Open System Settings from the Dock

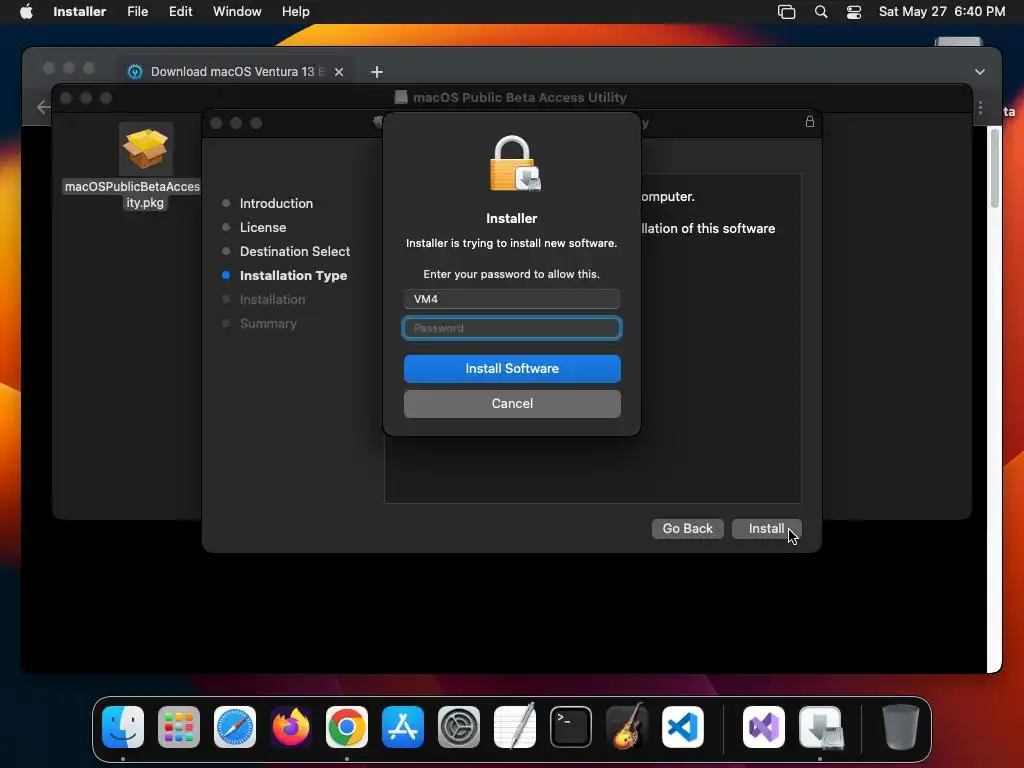(458, 727)
